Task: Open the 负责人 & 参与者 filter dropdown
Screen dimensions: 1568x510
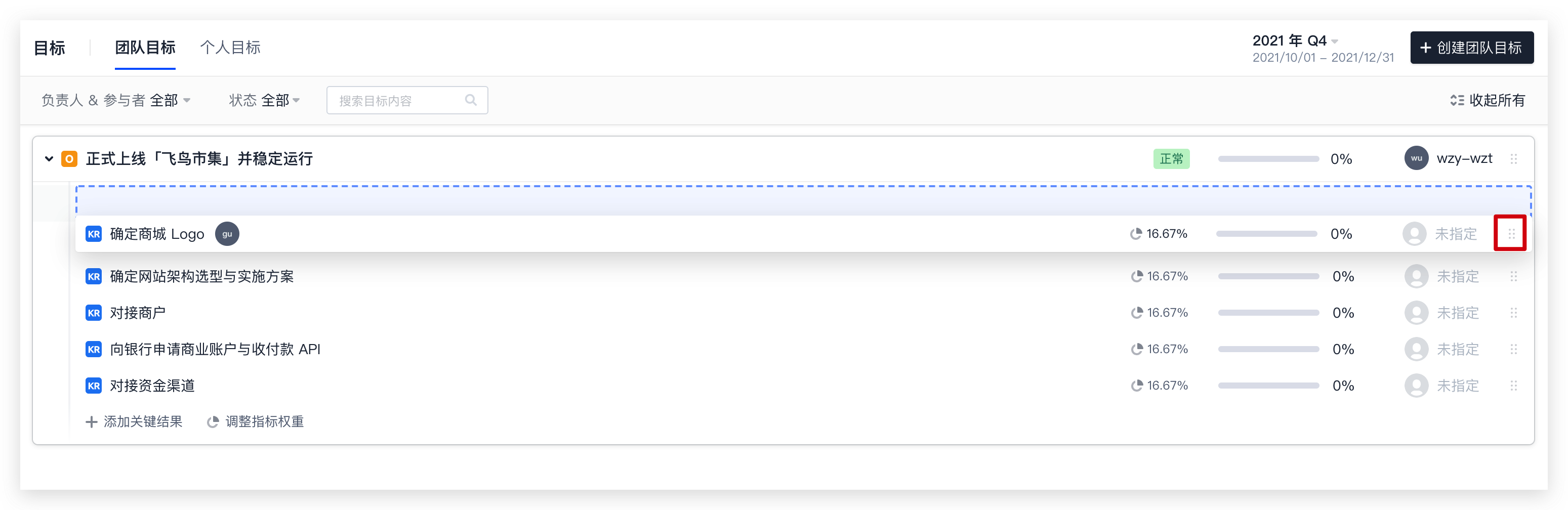Action: click(x=116, y=100)
